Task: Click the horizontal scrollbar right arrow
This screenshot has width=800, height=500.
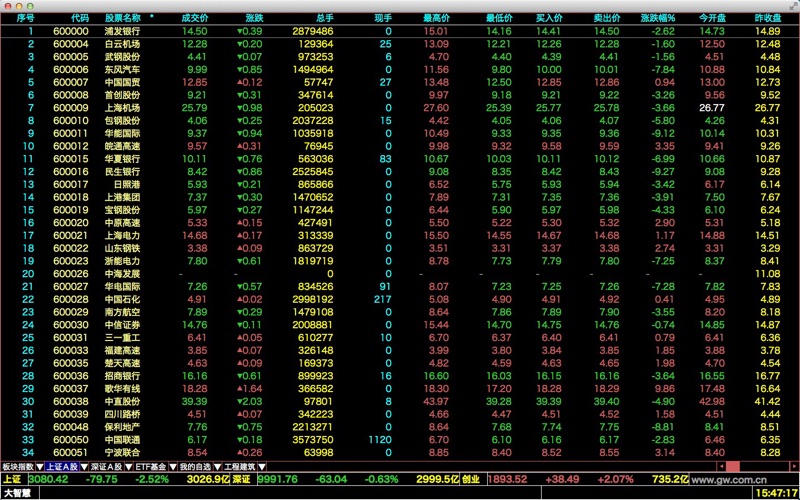Action: point(794,466)
